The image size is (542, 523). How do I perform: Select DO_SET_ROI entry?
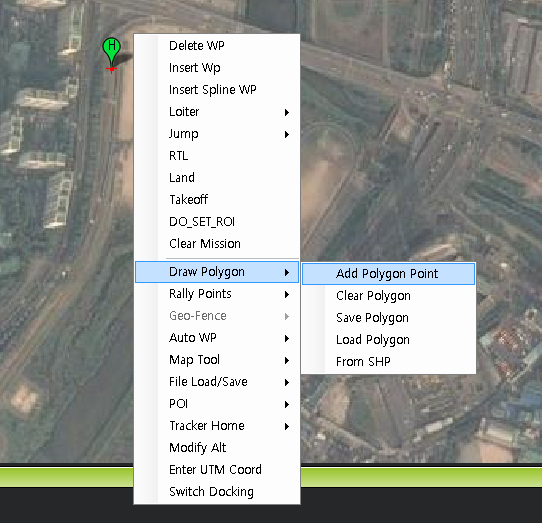tap(217, 222)
